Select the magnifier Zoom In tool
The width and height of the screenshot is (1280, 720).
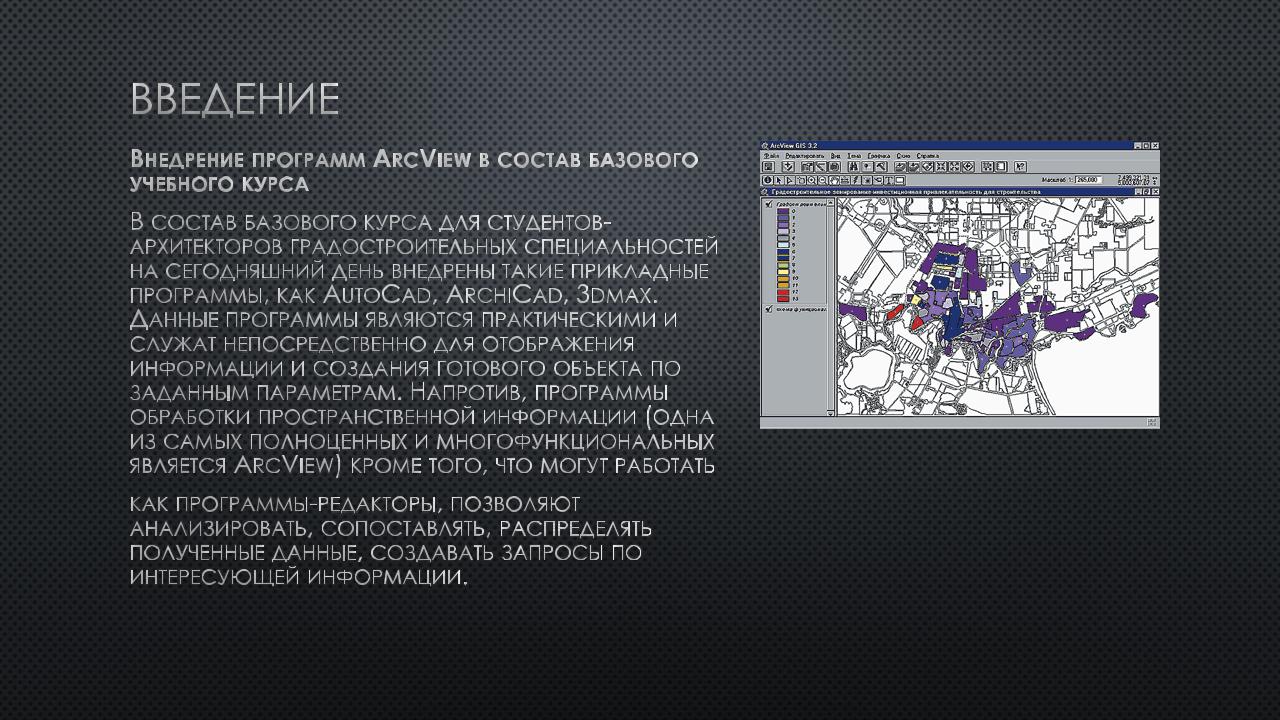click(x=812, y=180)
